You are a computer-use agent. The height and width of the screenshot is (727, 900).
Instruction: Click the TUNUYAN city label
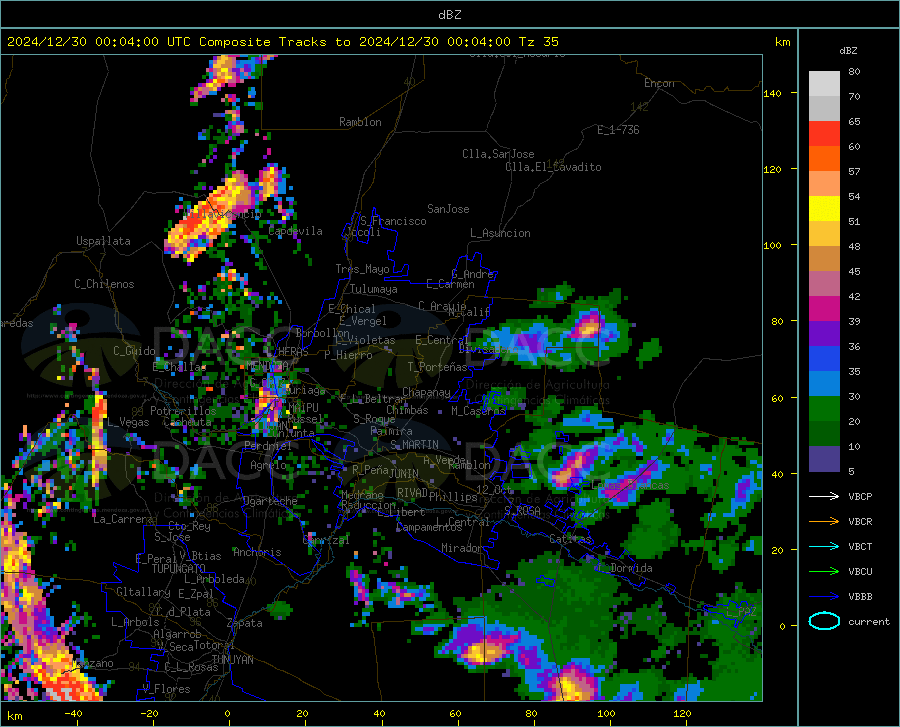pos(232,659)
